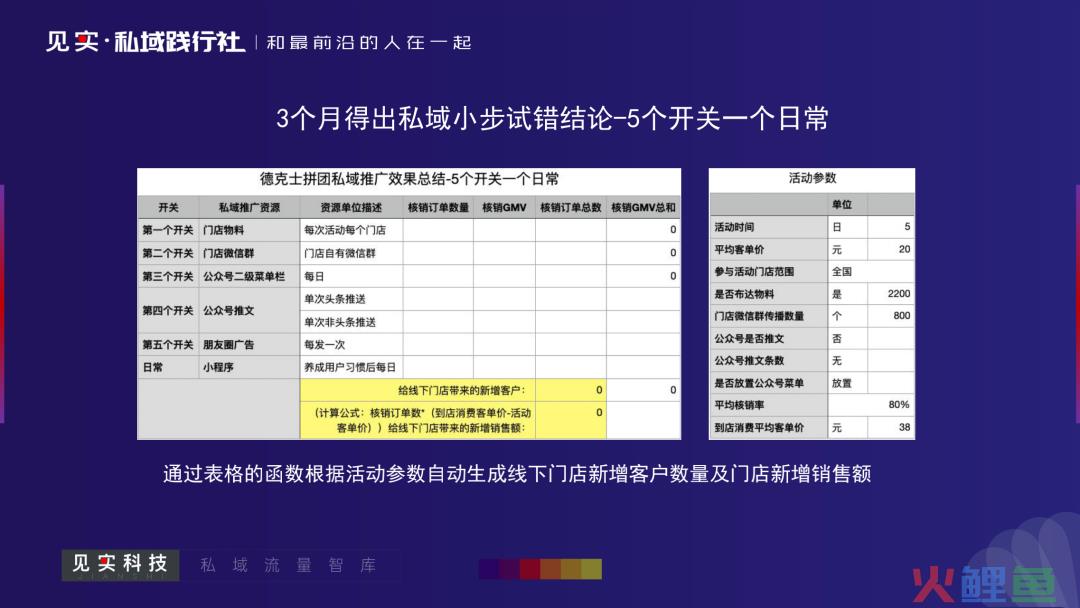
Task: Click the tagline '和最前沿的人在一起'
Action: click(x=368, y=43)
